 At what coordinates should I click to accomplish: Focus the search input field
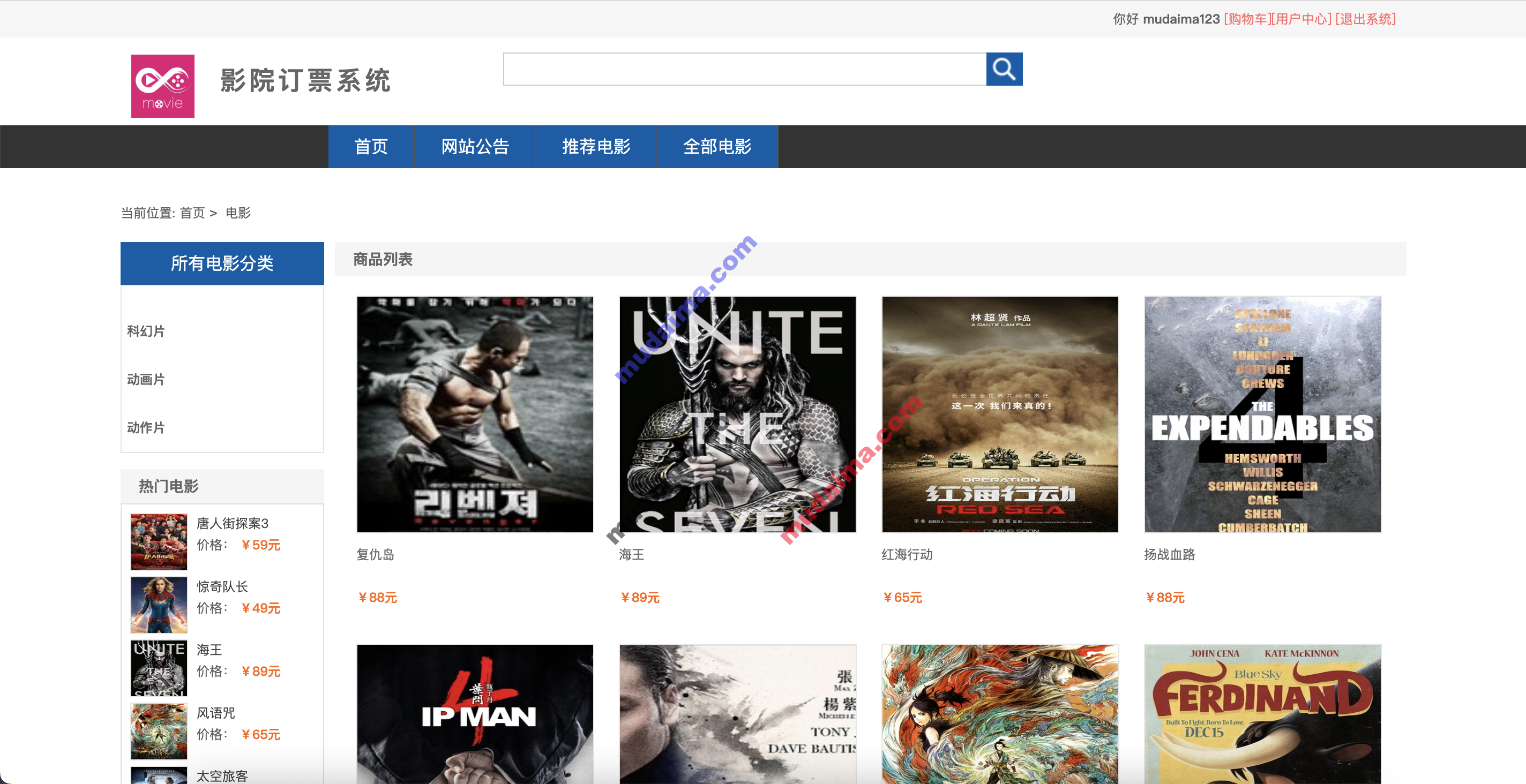tap(745, 69)
